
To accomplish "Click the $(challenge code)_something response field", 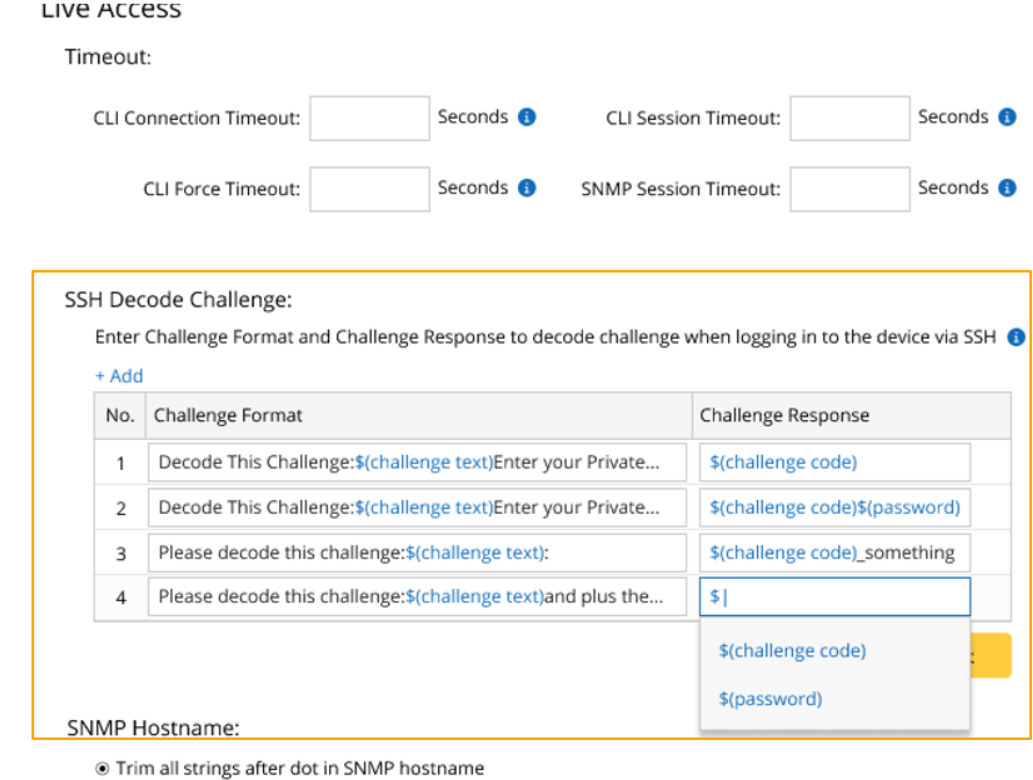I will [834, 552].
